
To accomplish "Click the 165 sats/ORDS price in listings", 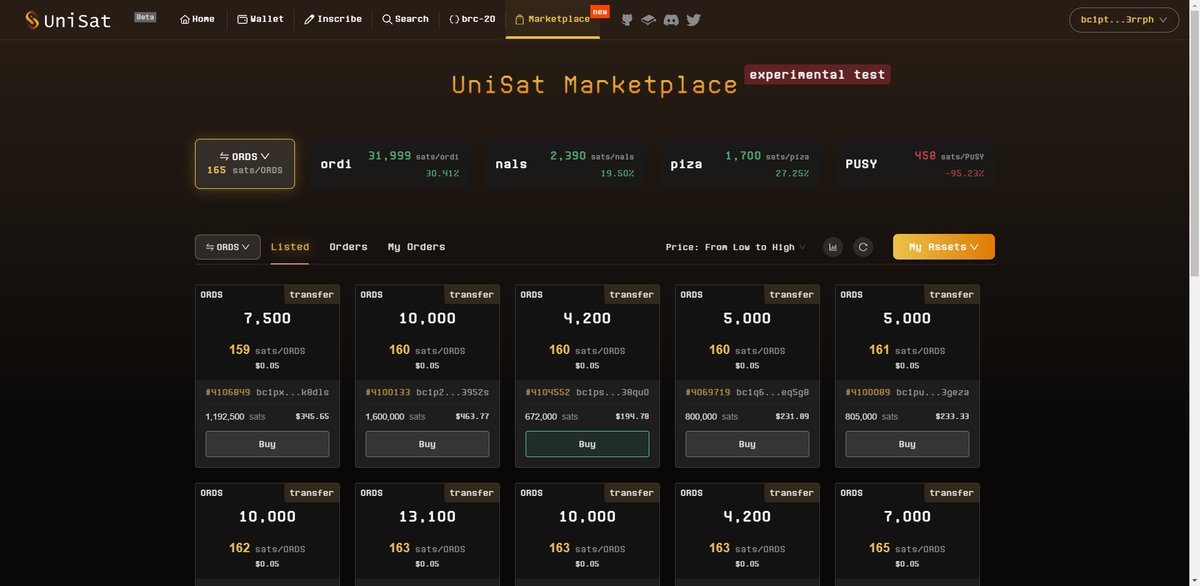I will pyautogui.click(x=907, y=548).
